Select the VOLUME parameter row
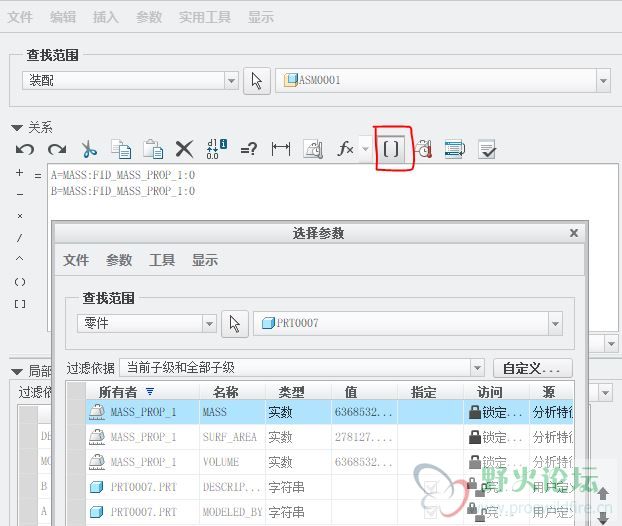The width and height of the screenshot is (622, 526). 330,462
